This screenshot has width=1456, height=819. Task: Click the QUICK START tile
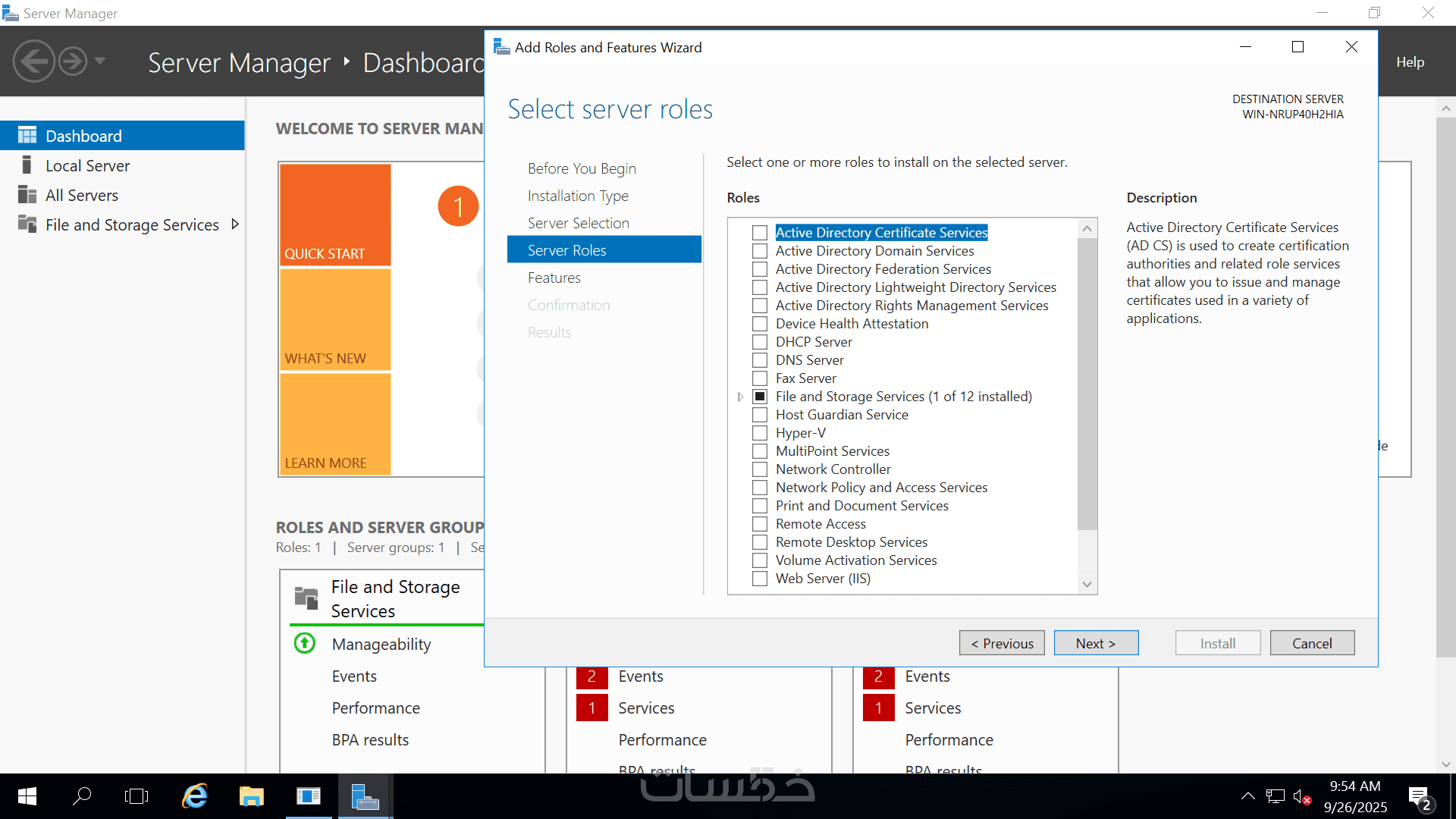(x=335, y=215)
